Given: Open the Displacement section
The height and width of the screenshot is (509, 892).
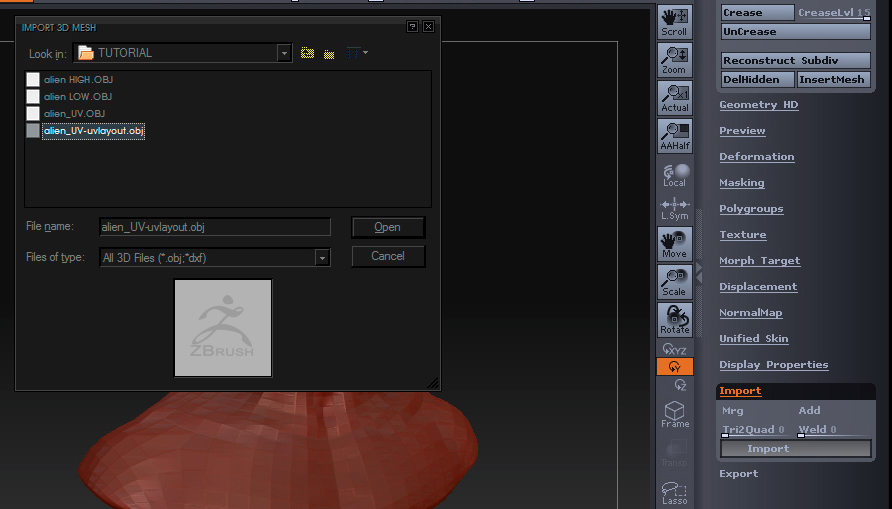Looking at the screenshot, I should coord(758,287).
